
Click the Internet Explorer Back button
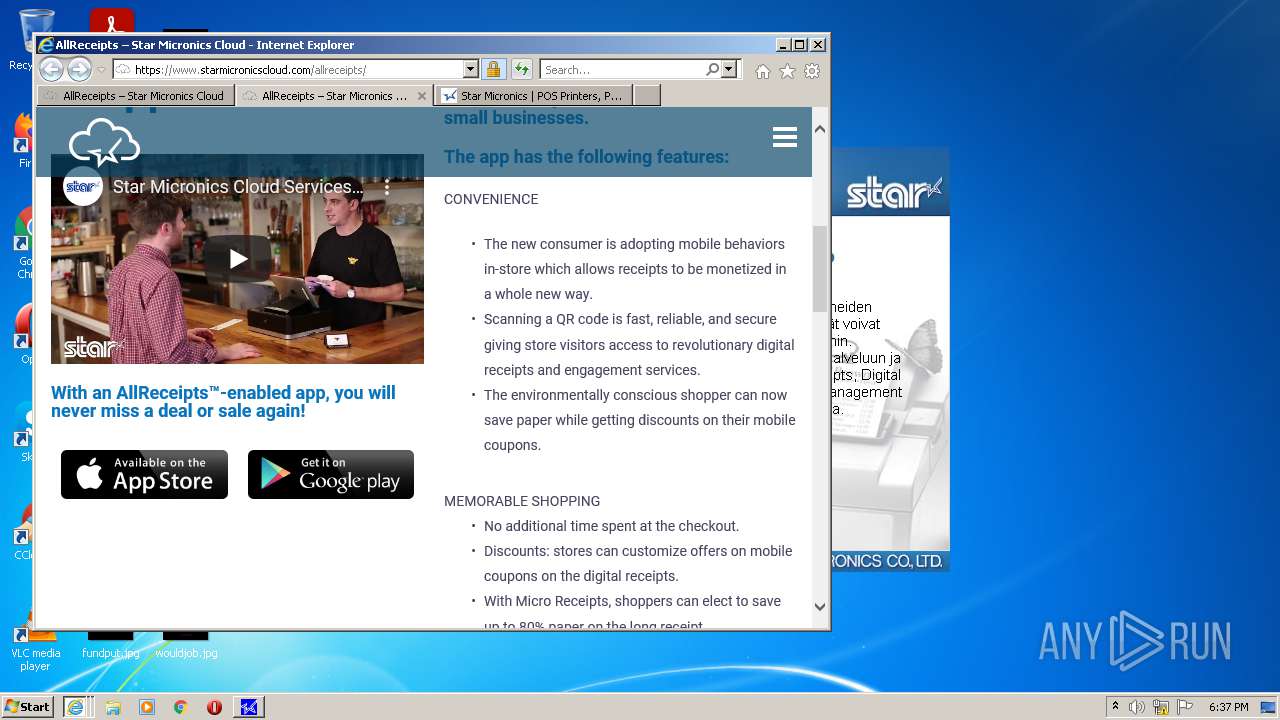(51, 70)
